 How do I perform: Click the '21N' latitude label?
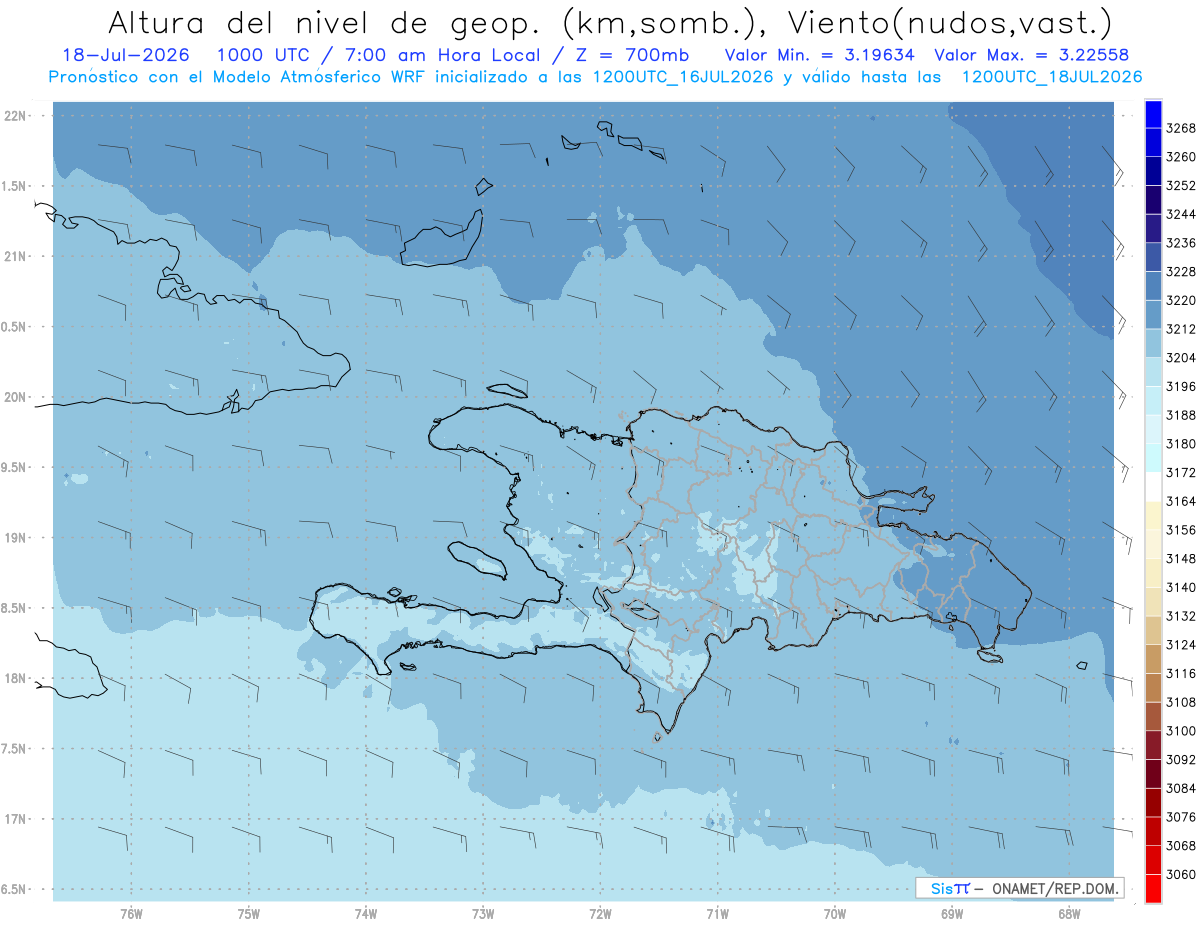(15, 257)
